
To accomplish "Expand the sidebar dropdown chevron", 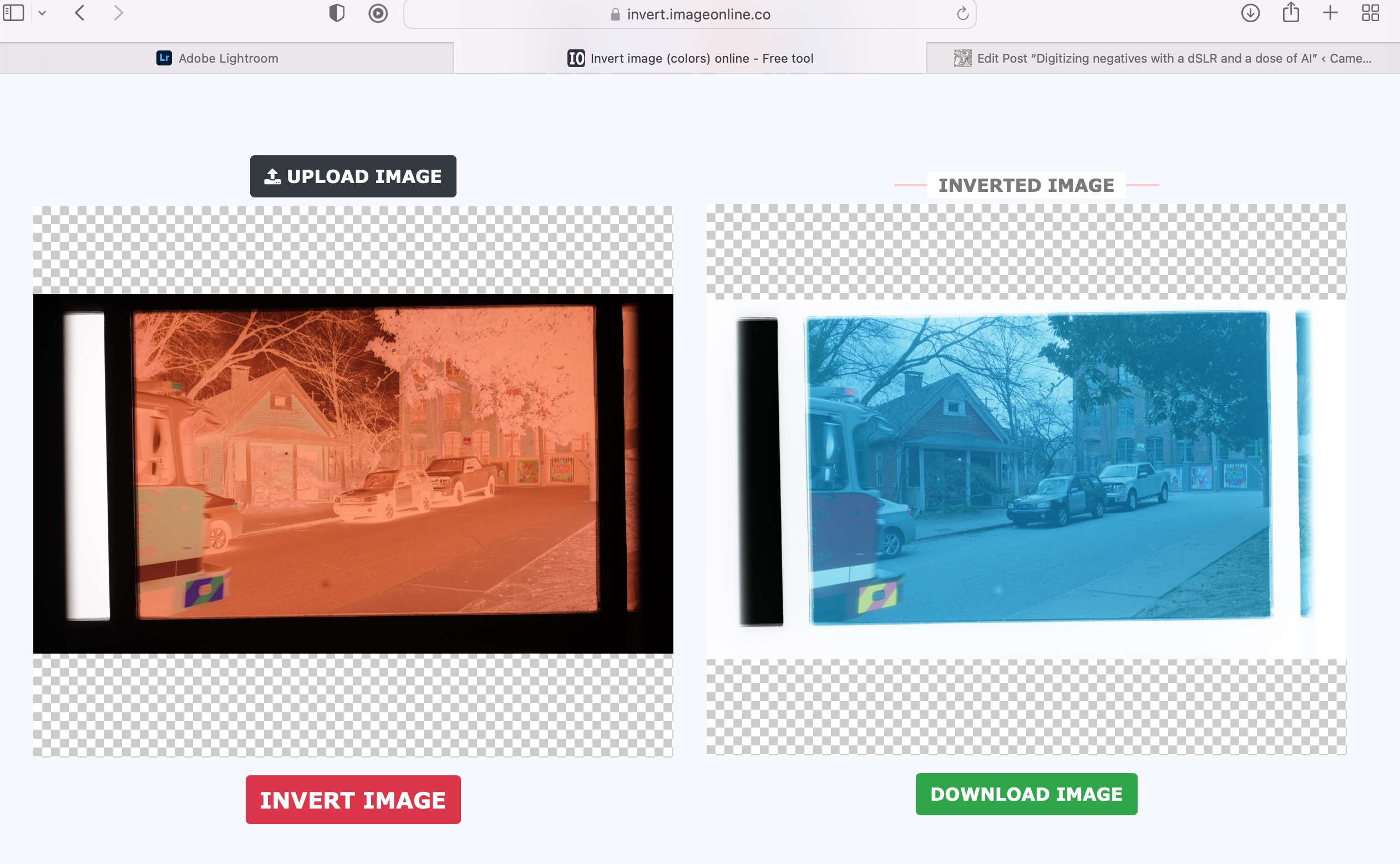I will click(x=42, y=13).
